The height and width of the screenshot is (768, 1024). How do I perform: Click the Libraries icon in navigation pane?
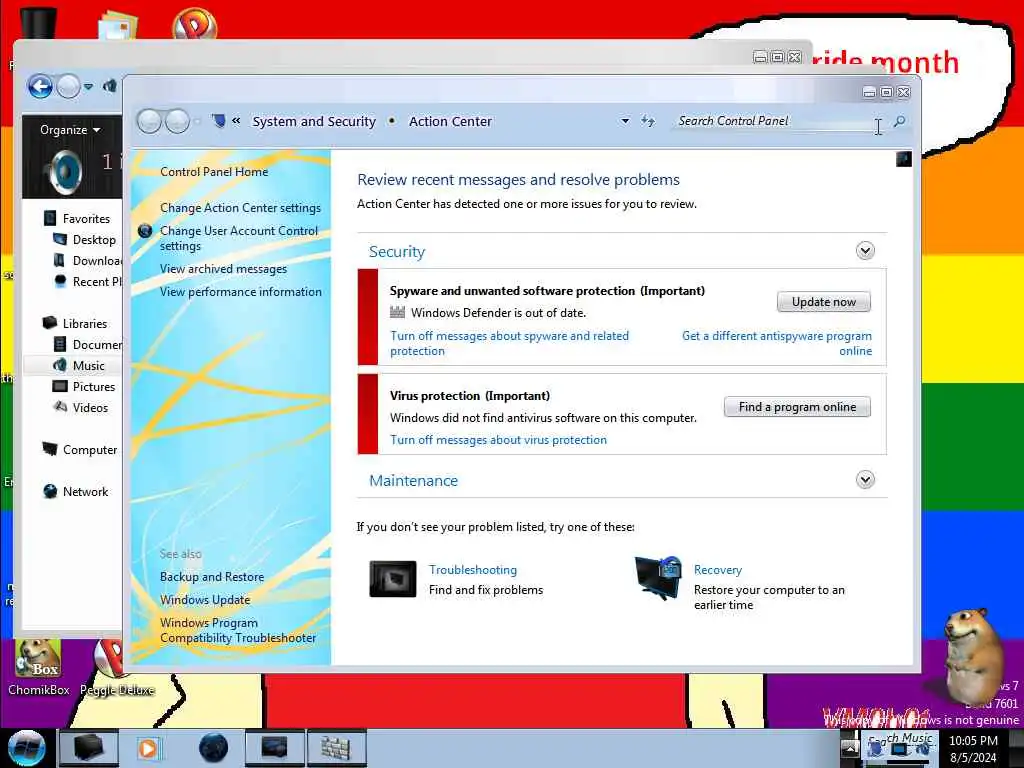[x=50, y=323]
